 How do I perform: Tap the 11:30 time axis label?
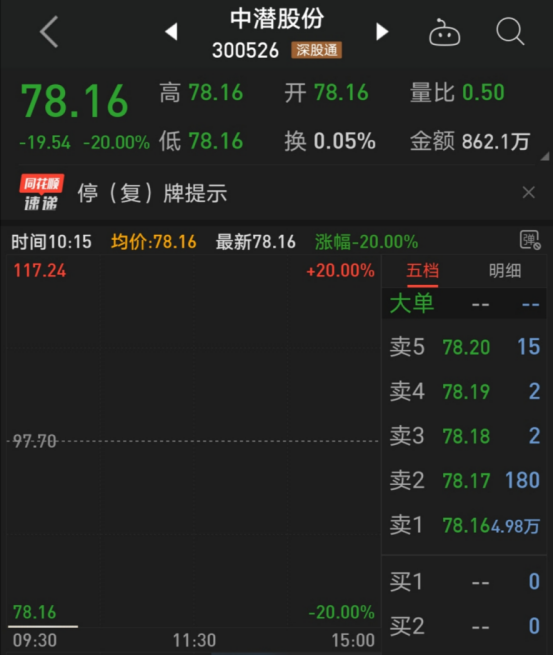tap(194, 641)
